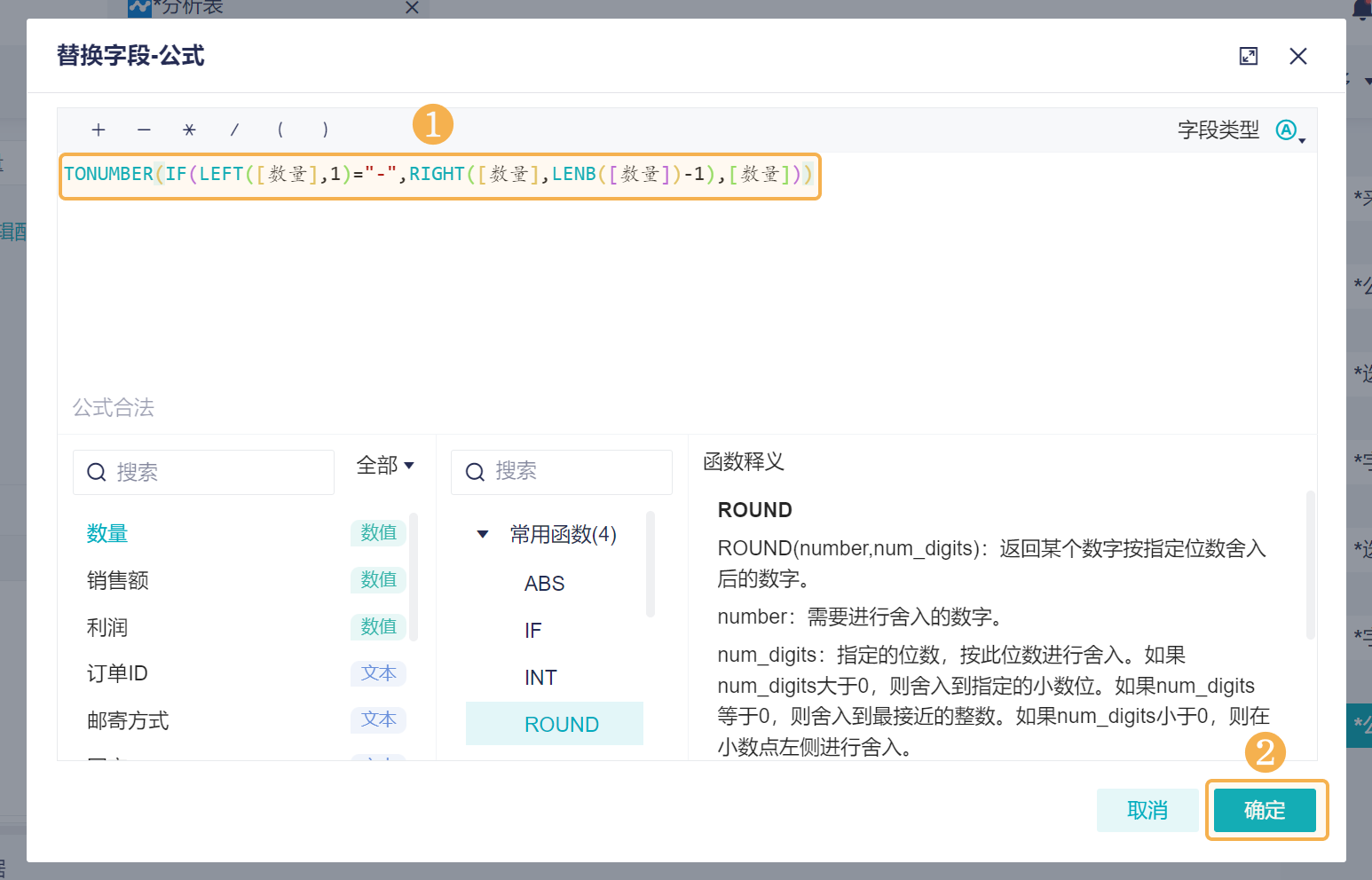1372x880 pixels.
Task: Open field type selector icon
Action: point(1290,131)
